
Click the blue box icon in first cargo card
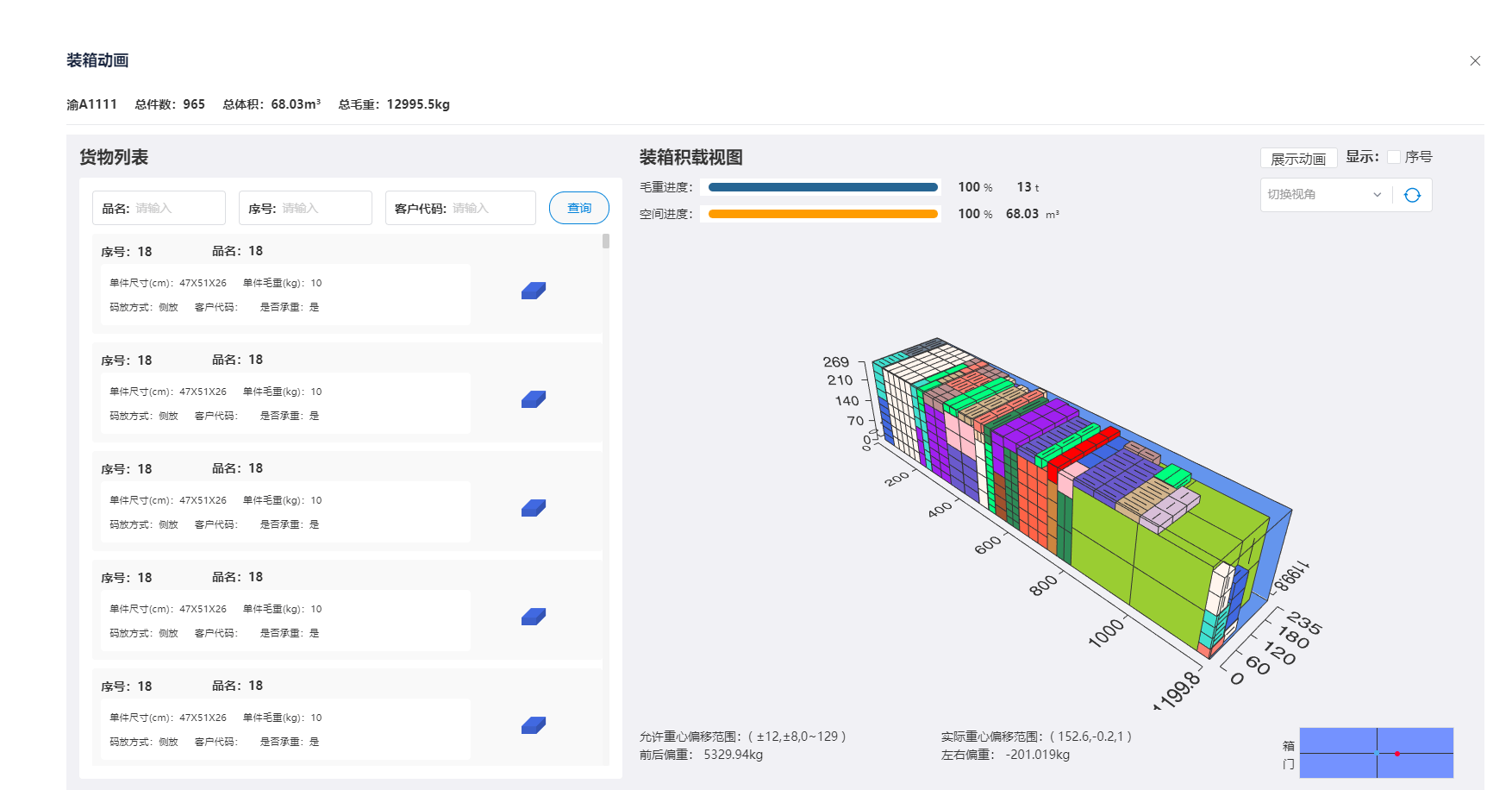point(534,291)
